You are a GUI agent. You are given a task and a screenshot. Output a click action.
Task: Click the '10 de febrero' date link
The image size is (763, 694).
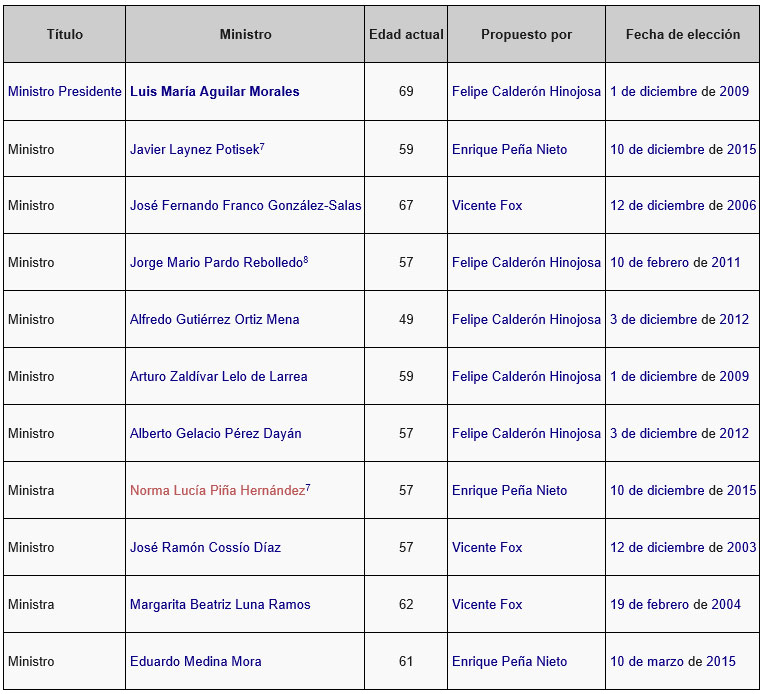click(x=650, y=263)
